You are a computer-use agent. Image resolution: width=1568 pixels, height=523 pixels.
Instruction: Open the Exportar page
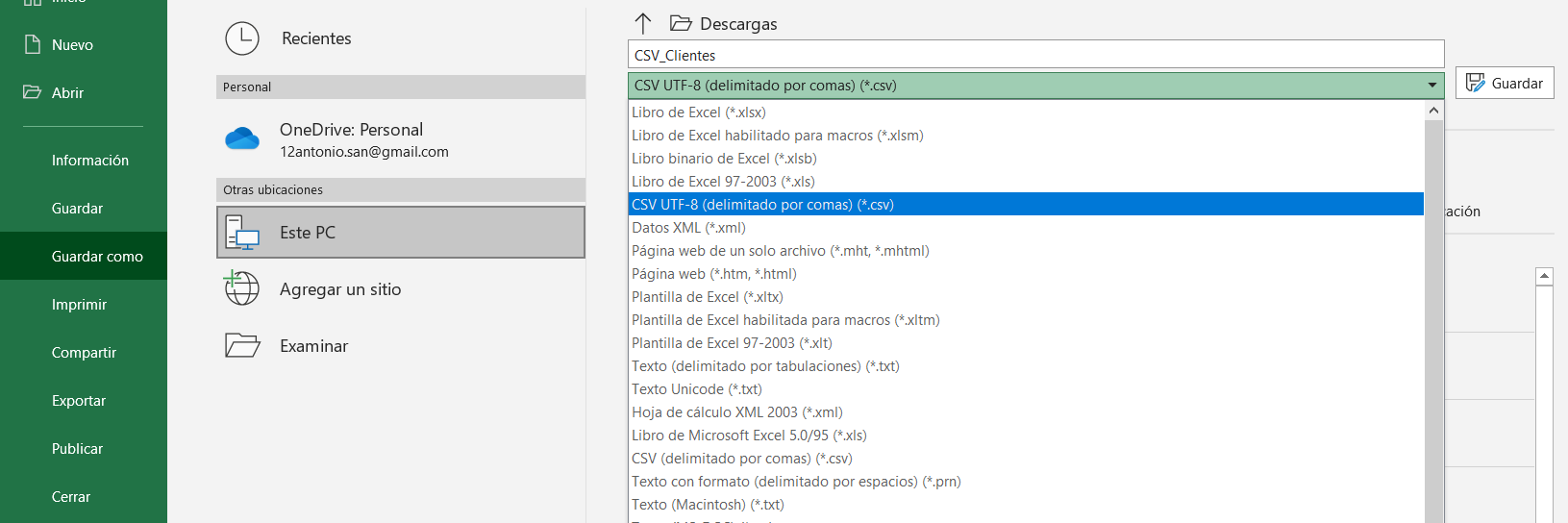click(x=84, y=401)
